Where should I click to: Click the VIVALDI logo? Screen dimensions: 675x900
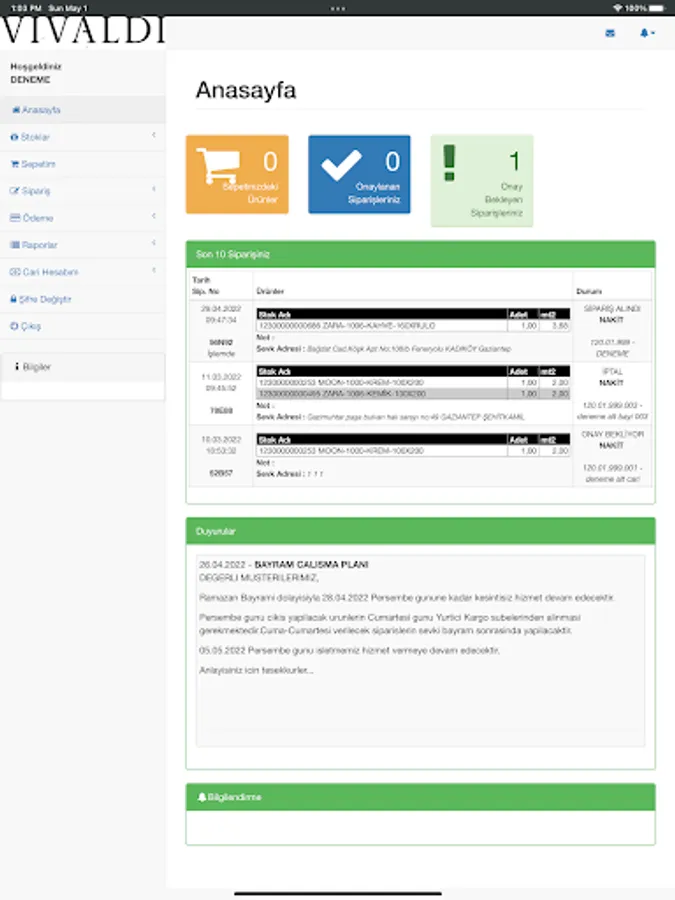(83, 31)
